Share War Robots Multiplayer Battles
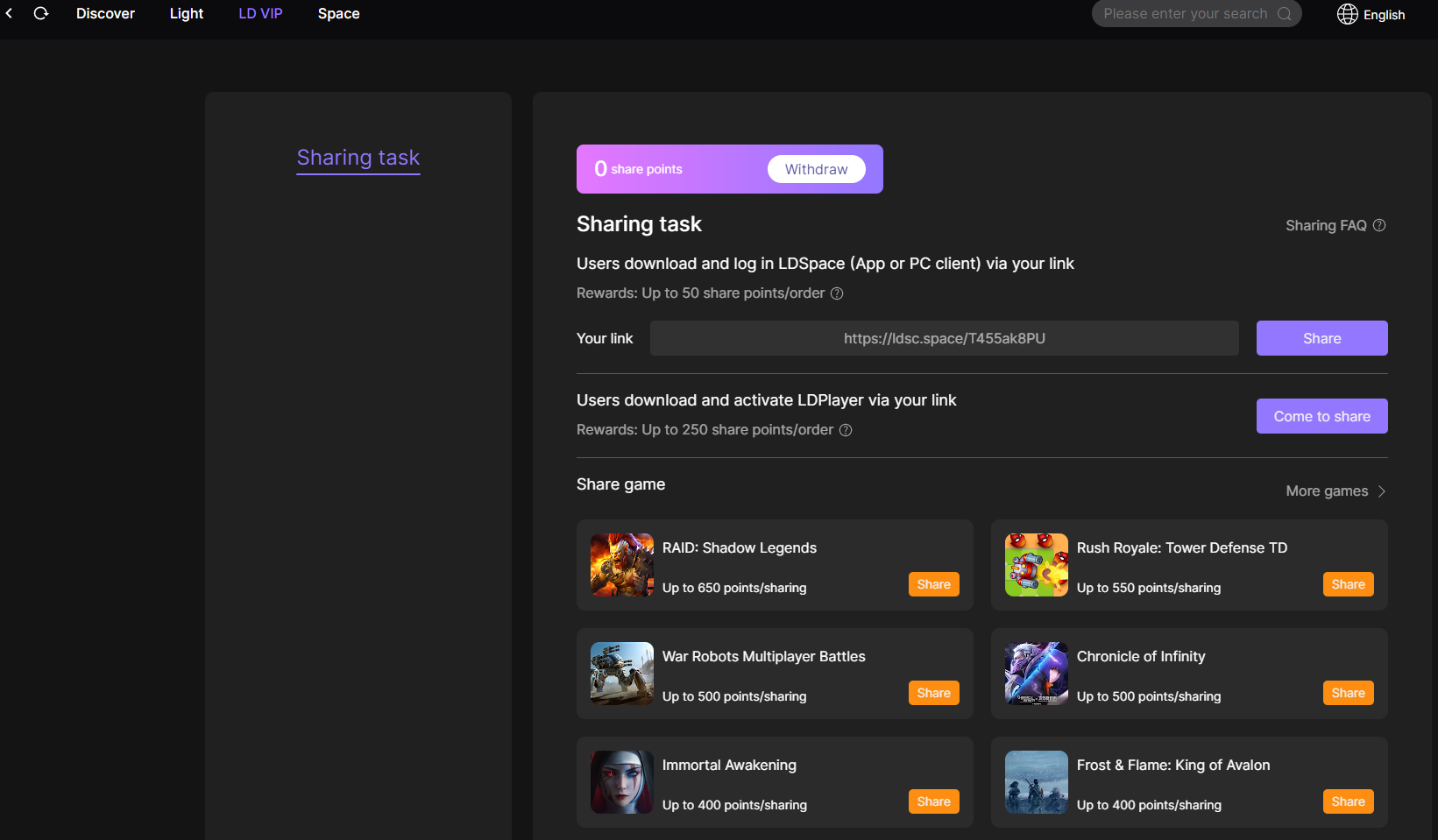Screen dimensions: 1438x840 [x=934, y=693]
